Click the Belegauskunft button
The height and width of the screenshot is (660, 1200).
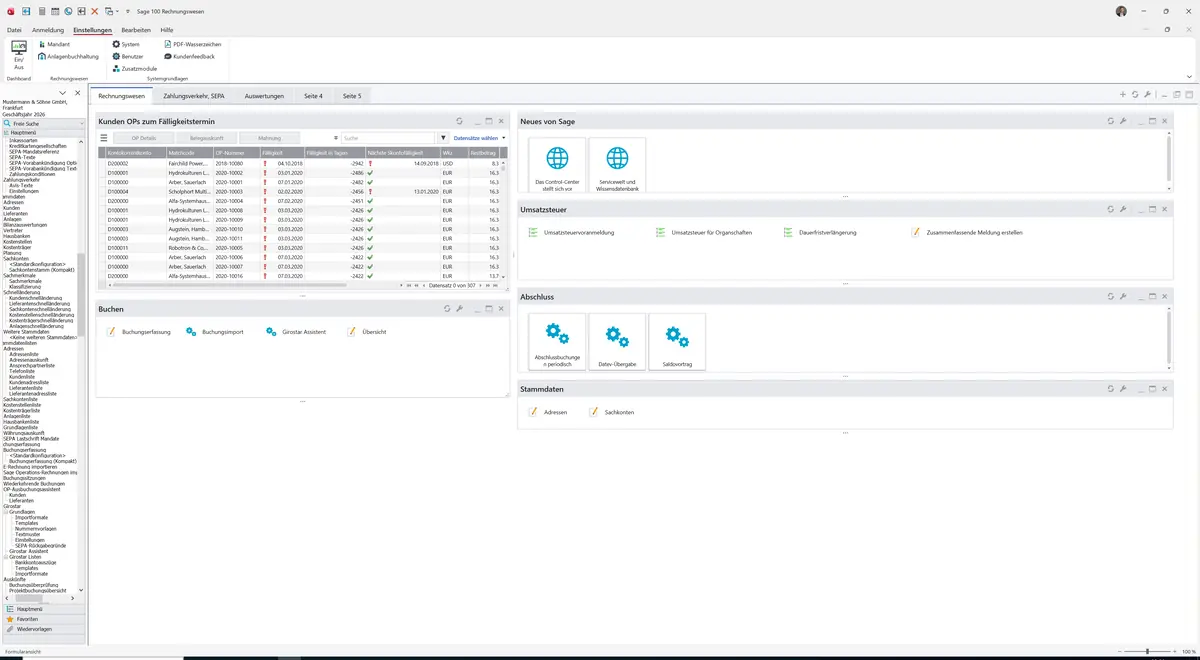click(207, 138)
